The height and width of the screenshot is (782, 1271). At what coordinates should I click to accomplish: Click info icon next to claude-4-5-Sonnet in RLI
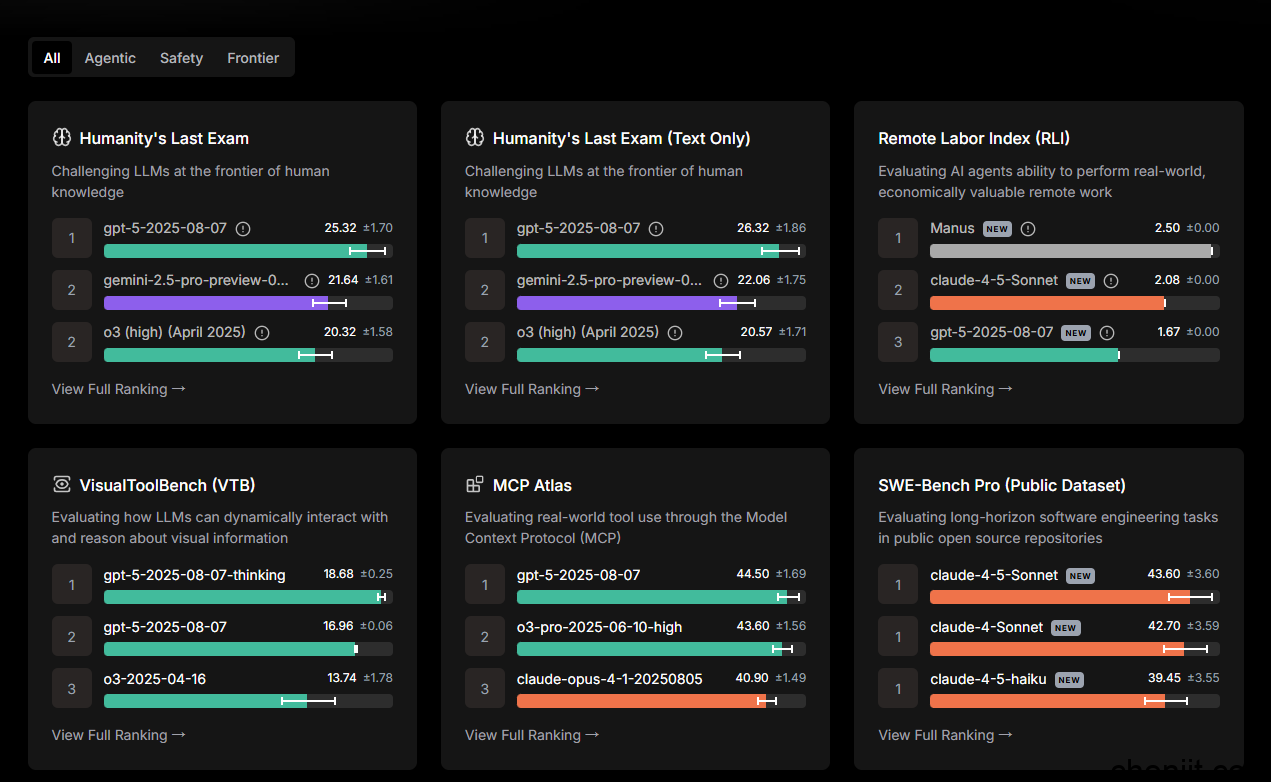pyautogui.click(x=1110, y=281)
